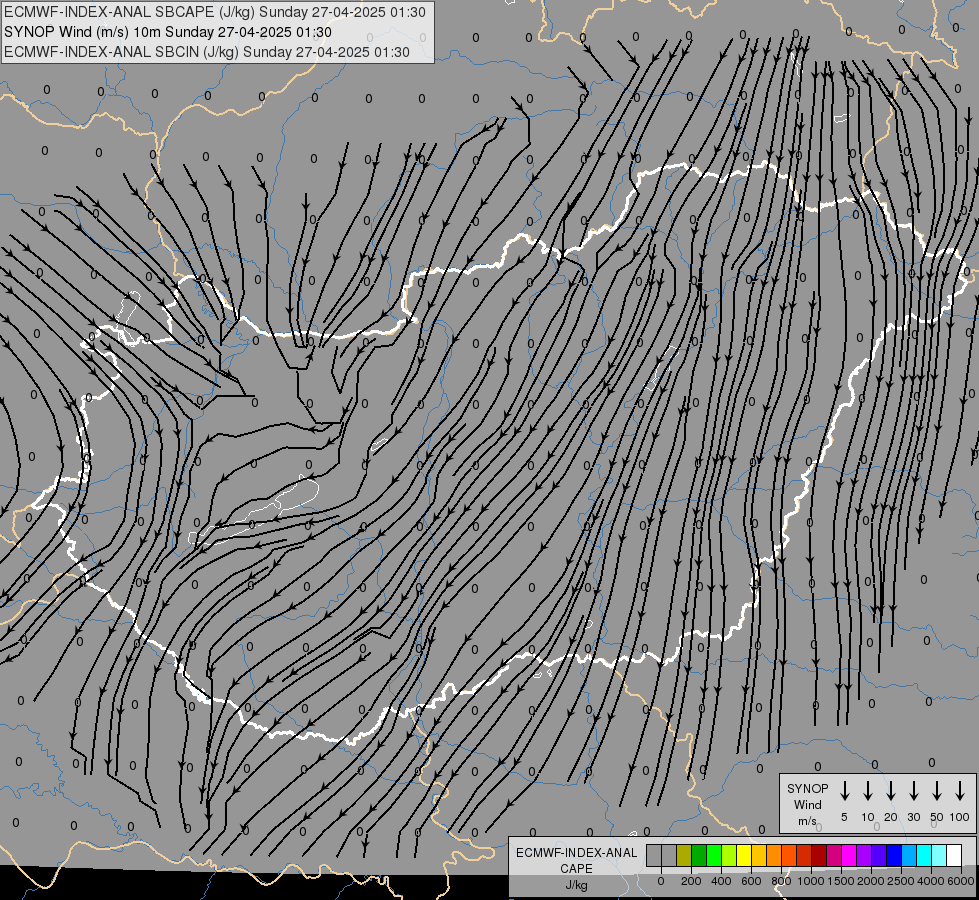Click the wind legend value 20
Image resolution: width=979 pixels, height=900 pixels.
point(891,817)
